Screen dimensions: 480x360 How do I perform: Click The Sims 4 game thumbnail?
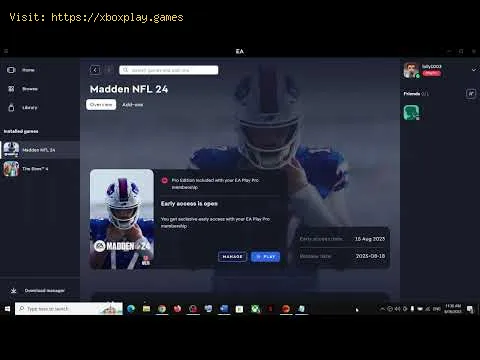[x=11, y=169]
